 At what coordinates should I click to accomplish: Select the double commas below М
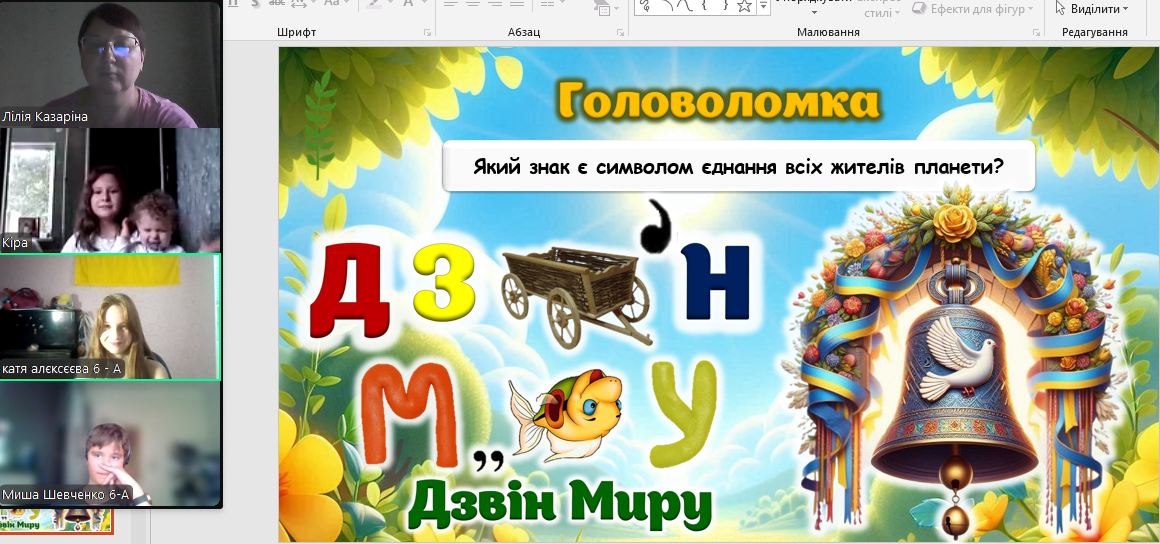coord(488,463)
